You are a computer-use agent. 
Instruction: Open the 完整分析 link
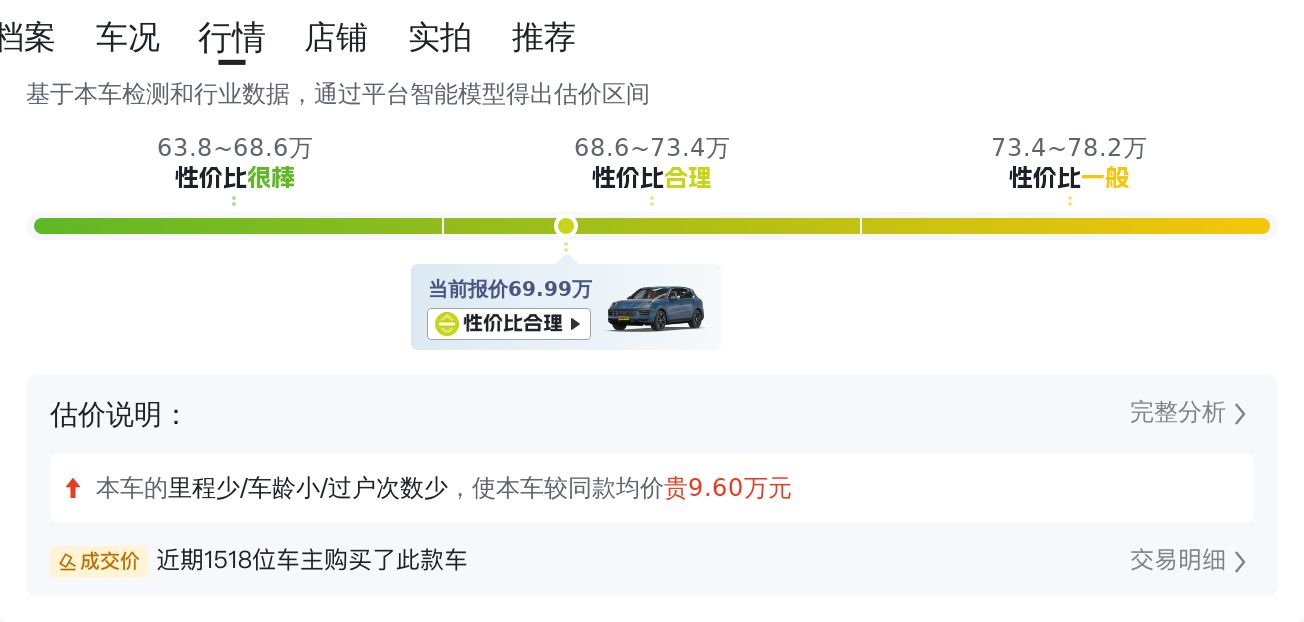[1177, 413]
